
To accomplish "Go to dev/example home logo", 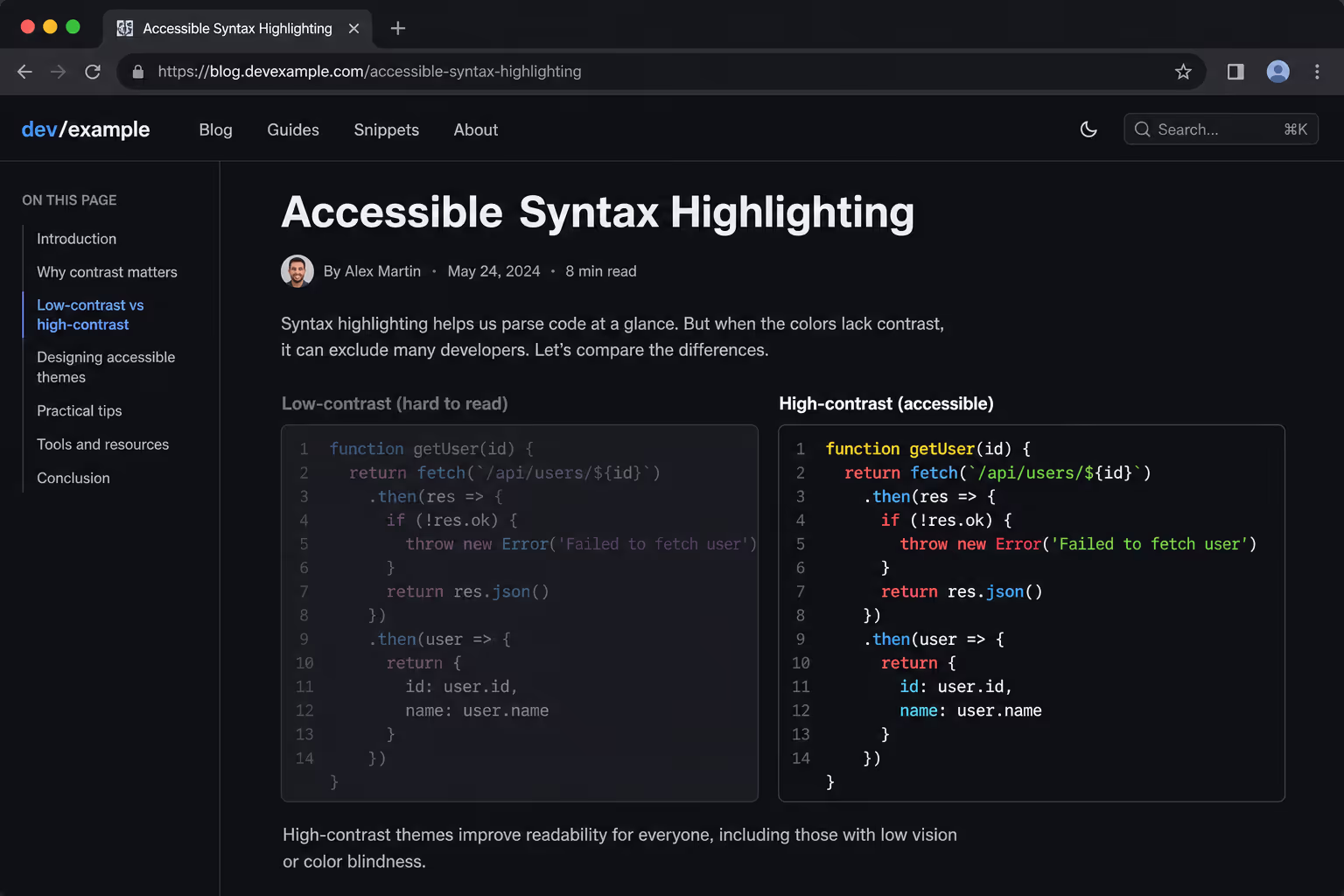I will tap(86, 129).
